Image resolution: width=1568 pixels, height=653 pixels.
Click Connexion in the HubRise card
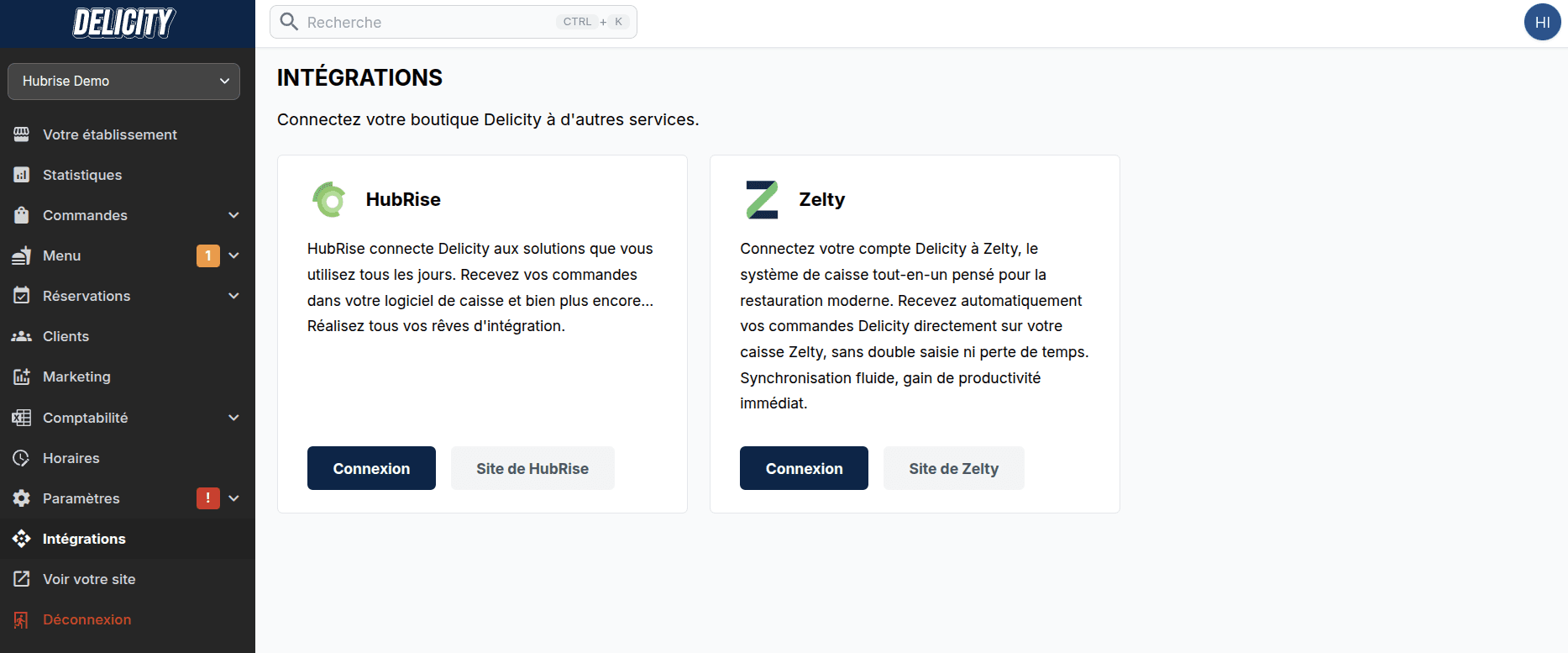tap(371, 468)
